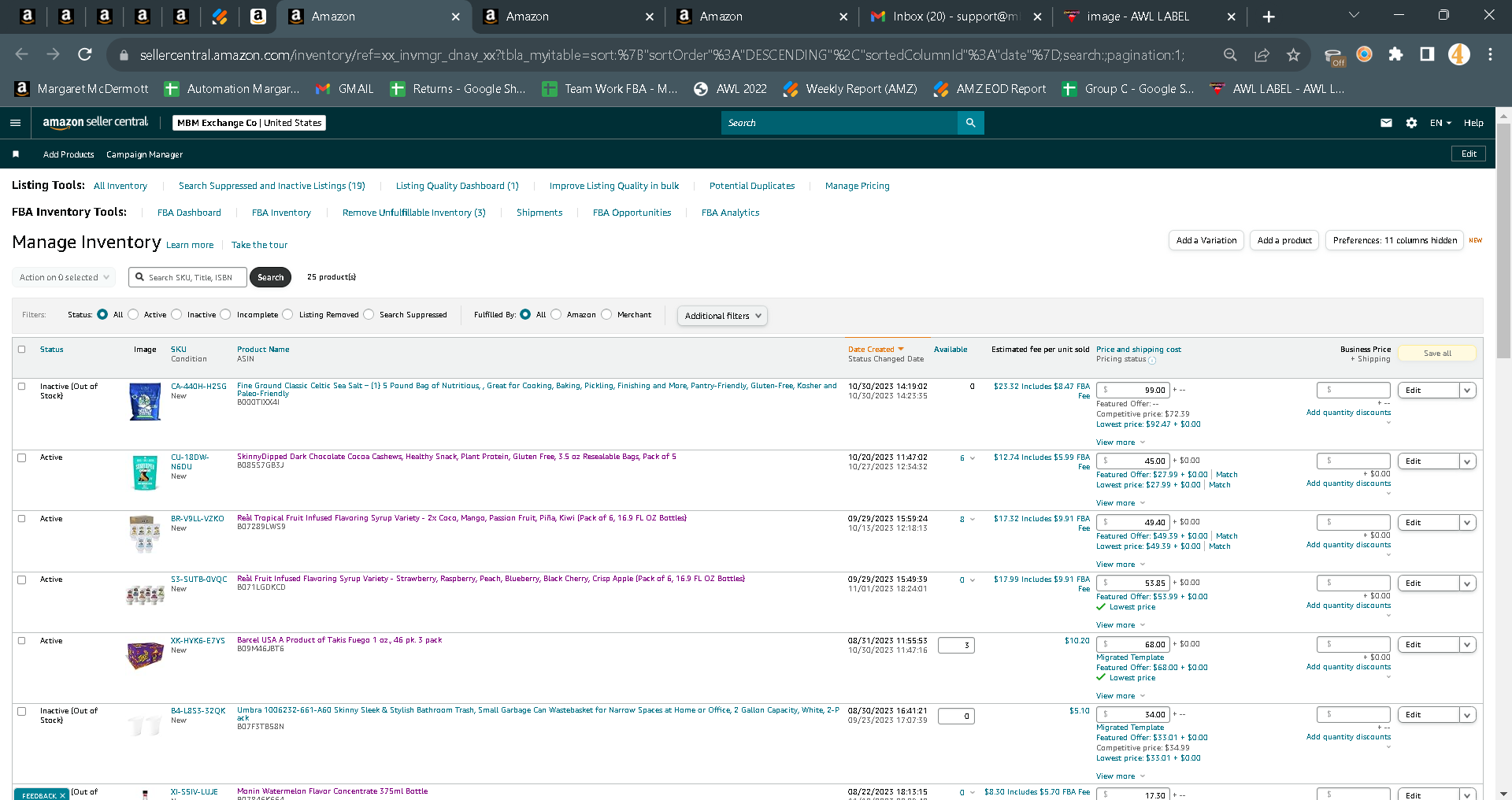
Task: Go back with the browser back arrow
Action: [22, 54]
